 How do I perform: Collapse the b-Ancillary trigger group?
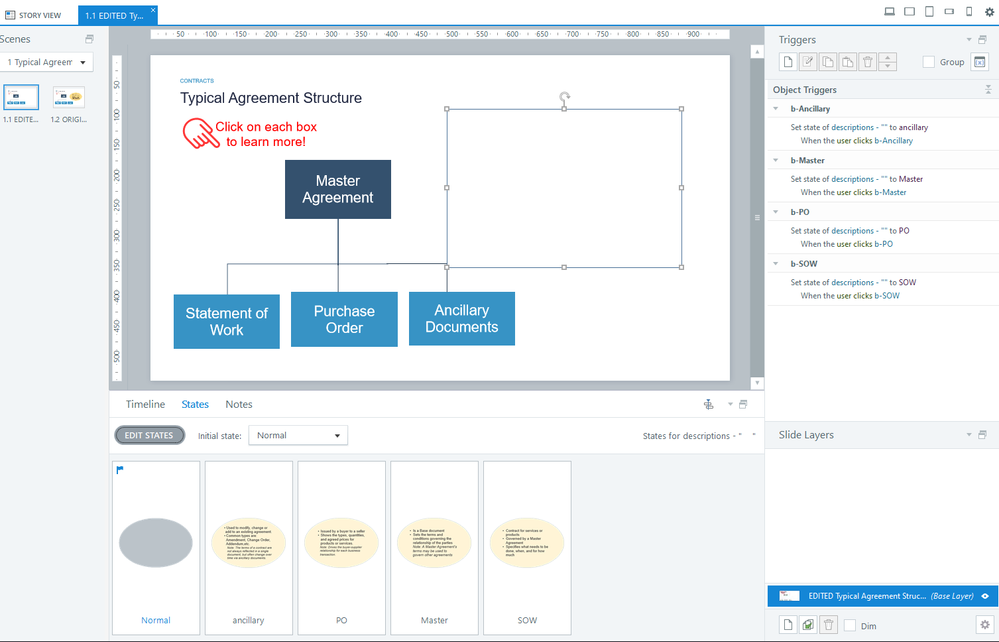point(776,109)
